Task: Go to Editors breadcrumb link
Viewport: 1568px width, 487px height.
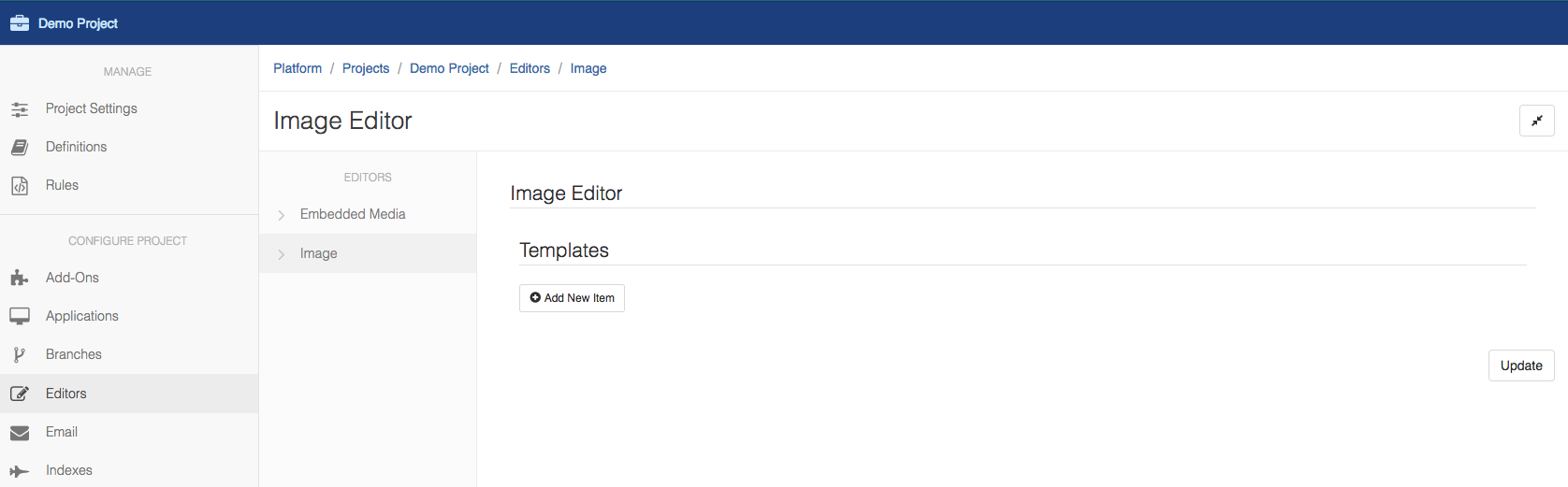Action: click(x=530, y=68)
